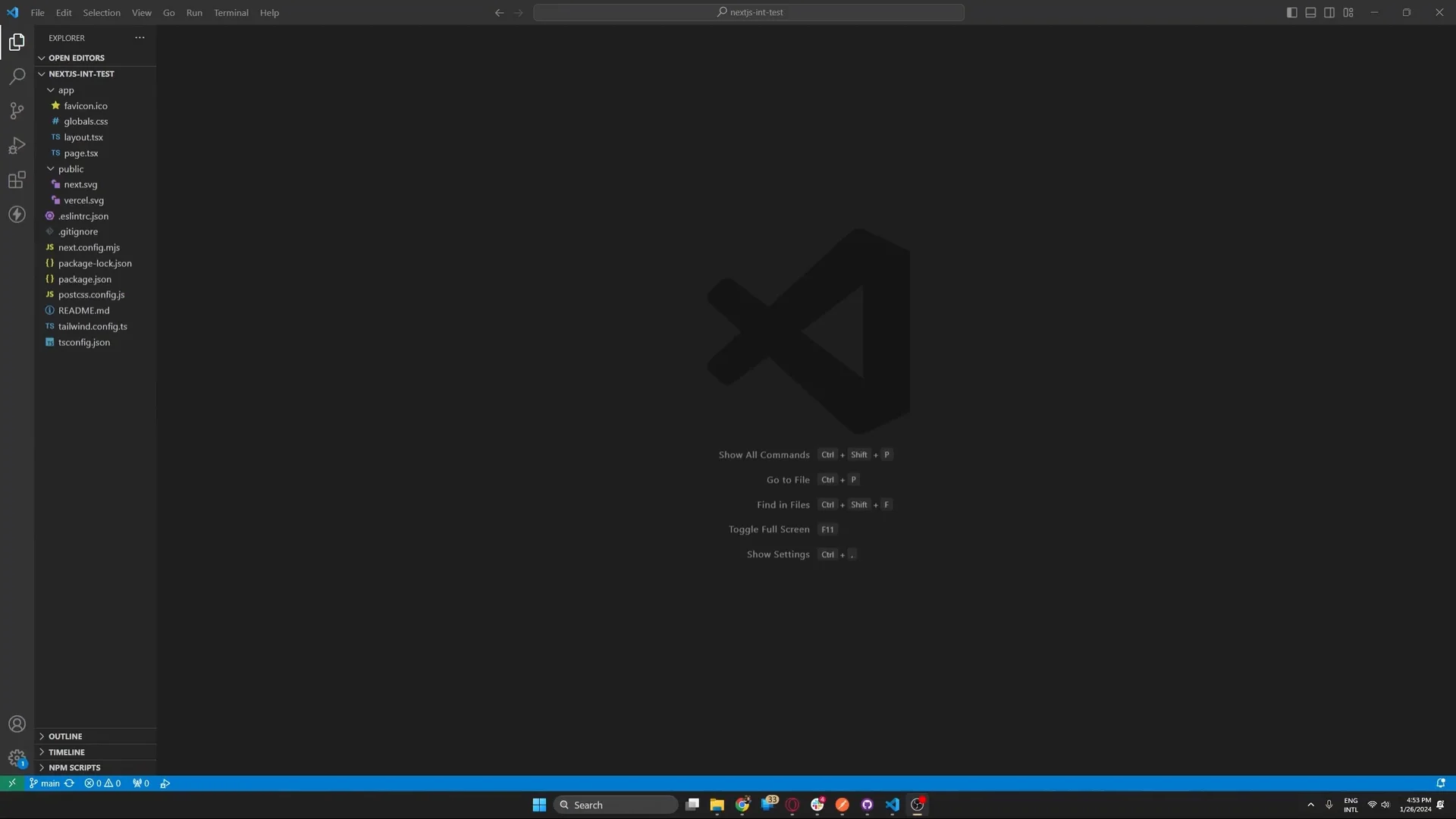Image resolution: width=1456 pixels, height=819 pixels.
Task: Click the errors and warnings counter
Action: 102,783
